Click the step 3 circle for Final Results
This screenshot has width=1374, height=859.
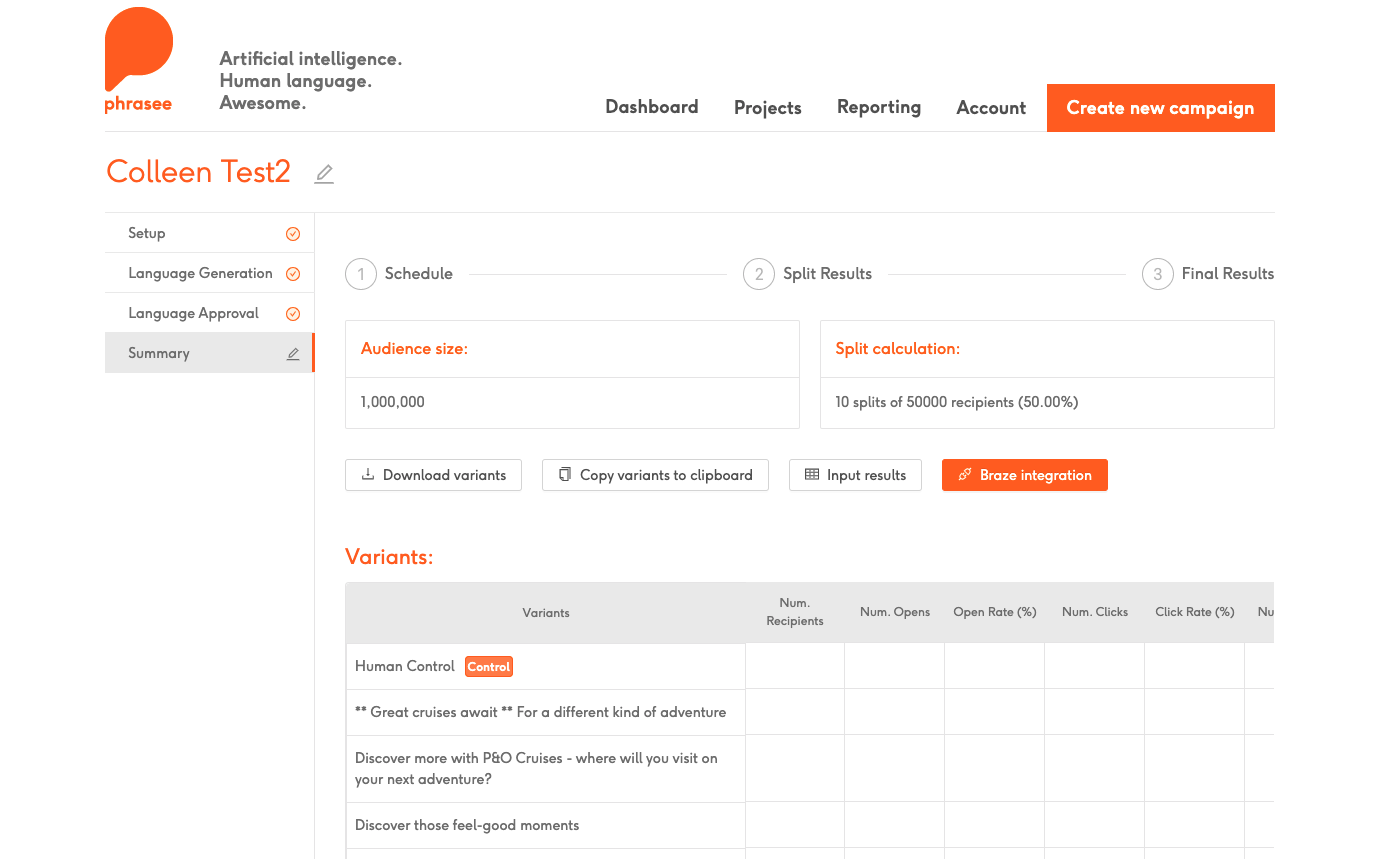click(1158, 274)
